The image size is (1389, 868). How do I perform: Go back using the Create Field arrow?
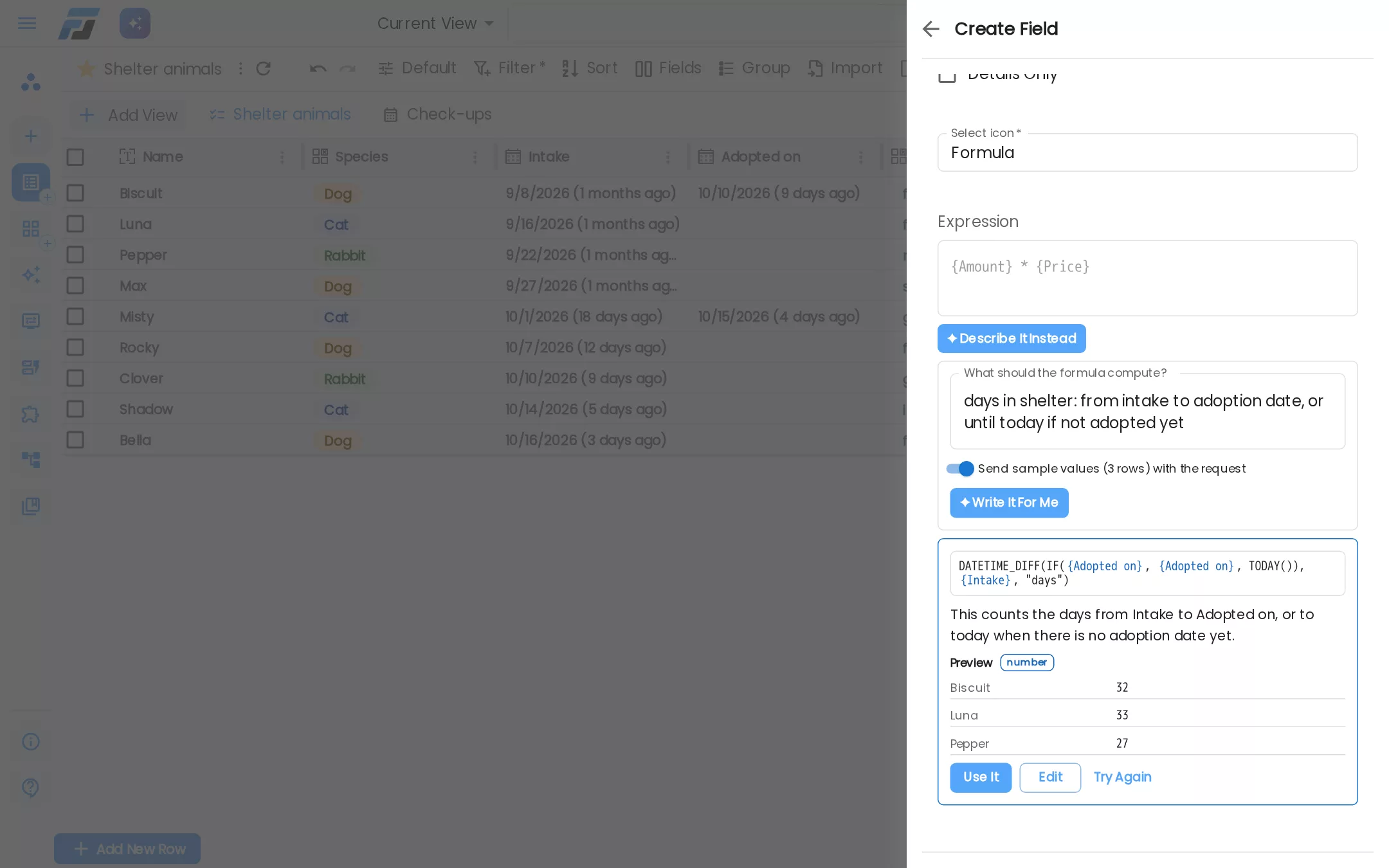click(931, 29)
